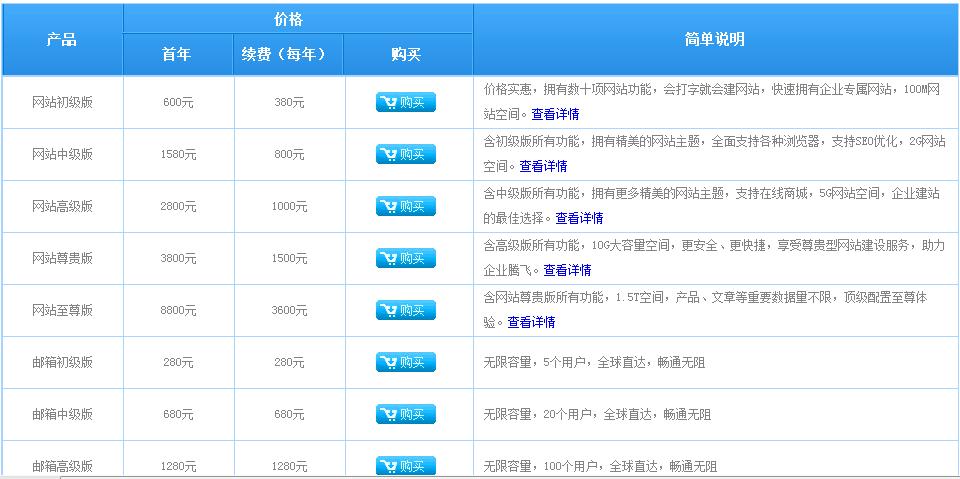The width and height of the screenshot is (960, 479).
Task: View details link for 网站至尊版
Action: pyautogui.click(x=531, y=322)
